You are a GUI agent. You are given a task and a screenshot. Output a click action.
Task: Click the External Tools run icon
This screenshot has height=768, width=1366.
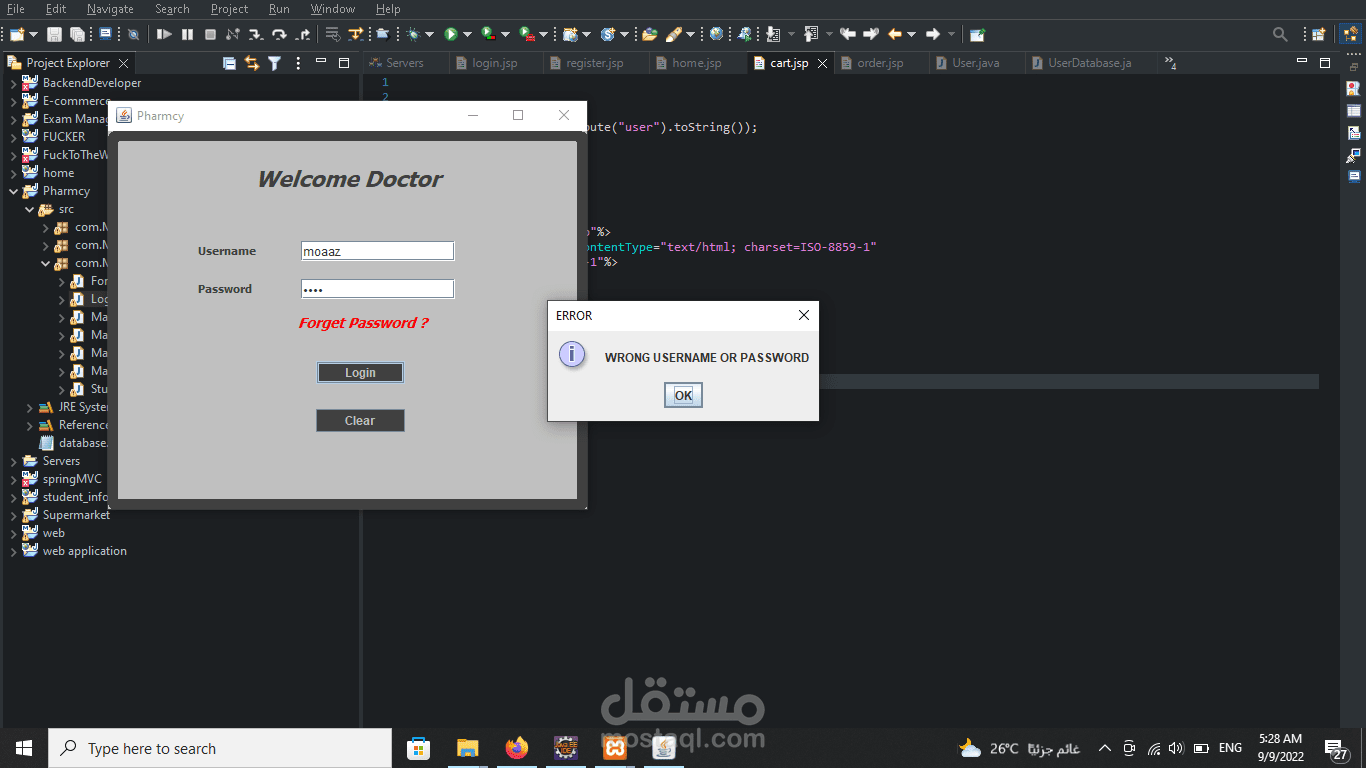tap(526, 34)
